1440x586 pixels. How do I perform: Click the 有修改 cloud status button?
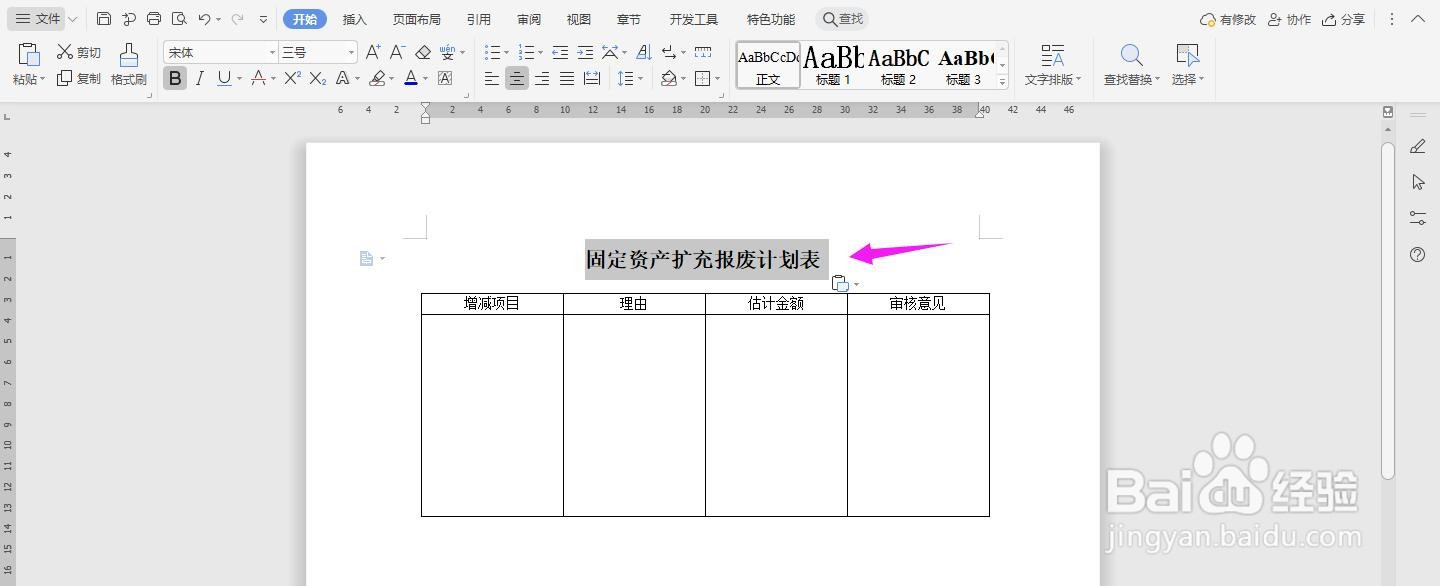[1228, 19]
